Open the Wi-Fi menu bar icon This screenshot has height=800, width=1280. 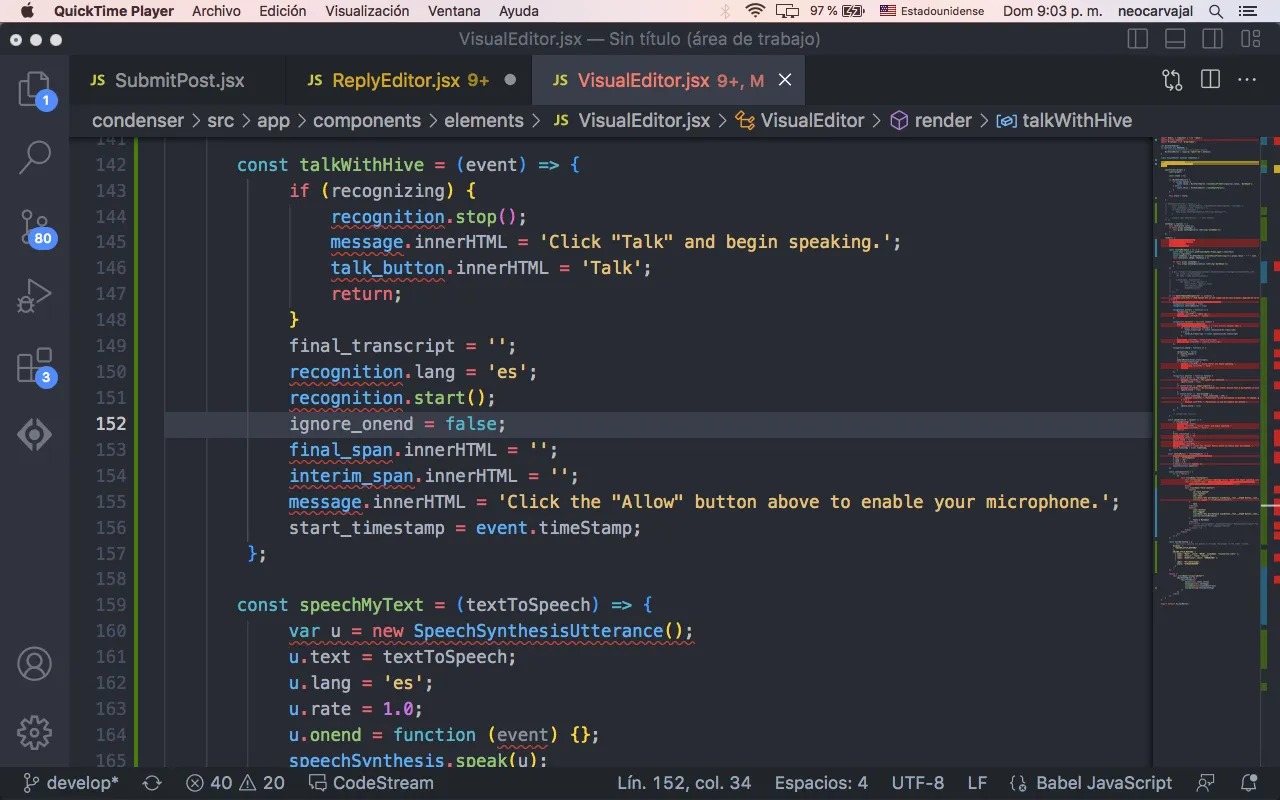[755, 11]
